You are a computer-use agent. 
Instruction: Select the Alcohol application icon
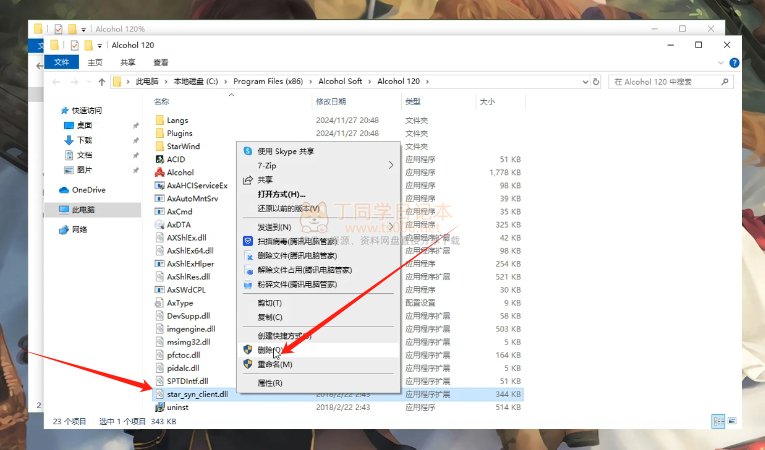click(x=160, y=172)
